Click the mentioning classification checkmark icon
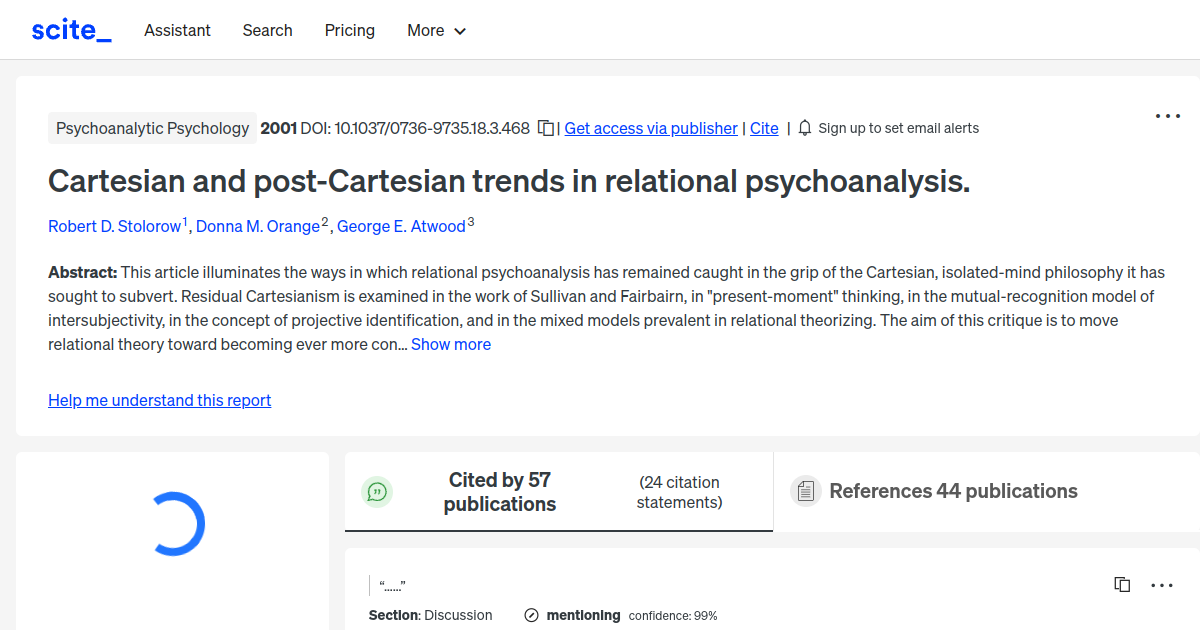Screen dimensions: 1200x630 click(530, 615)
